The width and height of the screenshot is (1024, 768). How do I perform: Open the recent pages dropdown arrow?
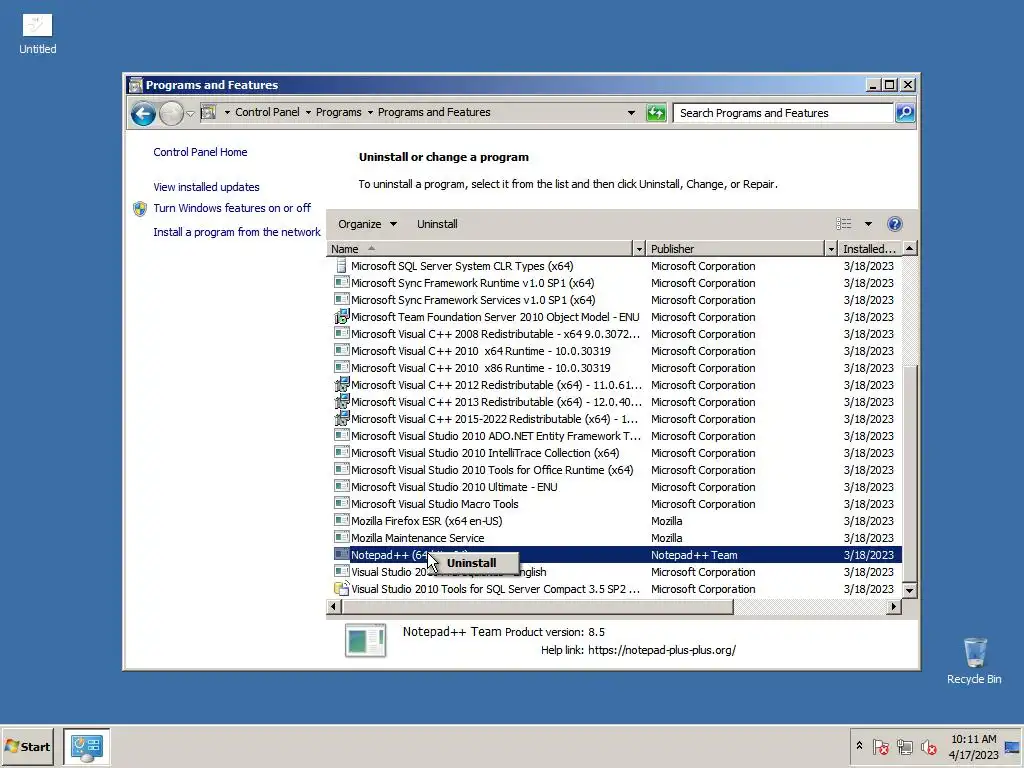pos(190,114)
